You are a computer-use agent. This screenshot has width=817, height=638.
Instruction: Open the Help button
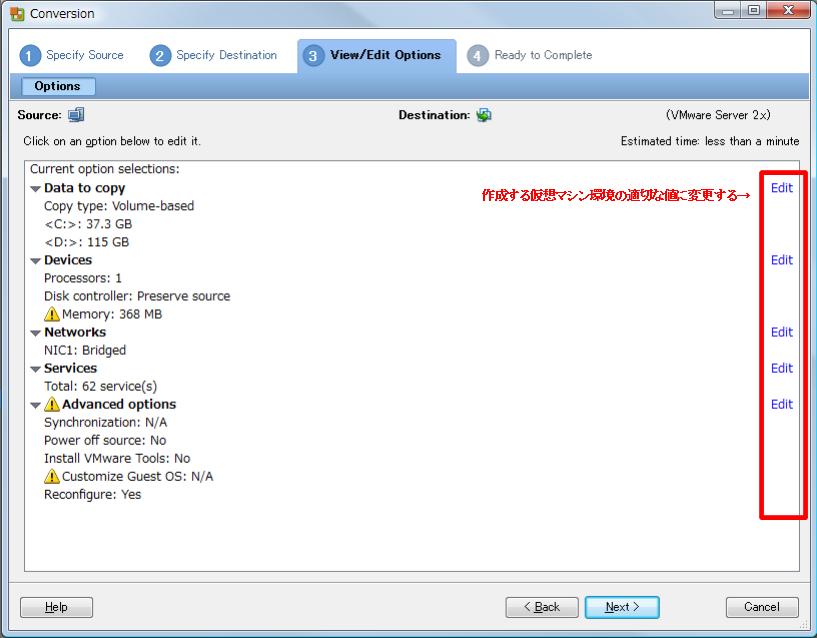(56, 607)
